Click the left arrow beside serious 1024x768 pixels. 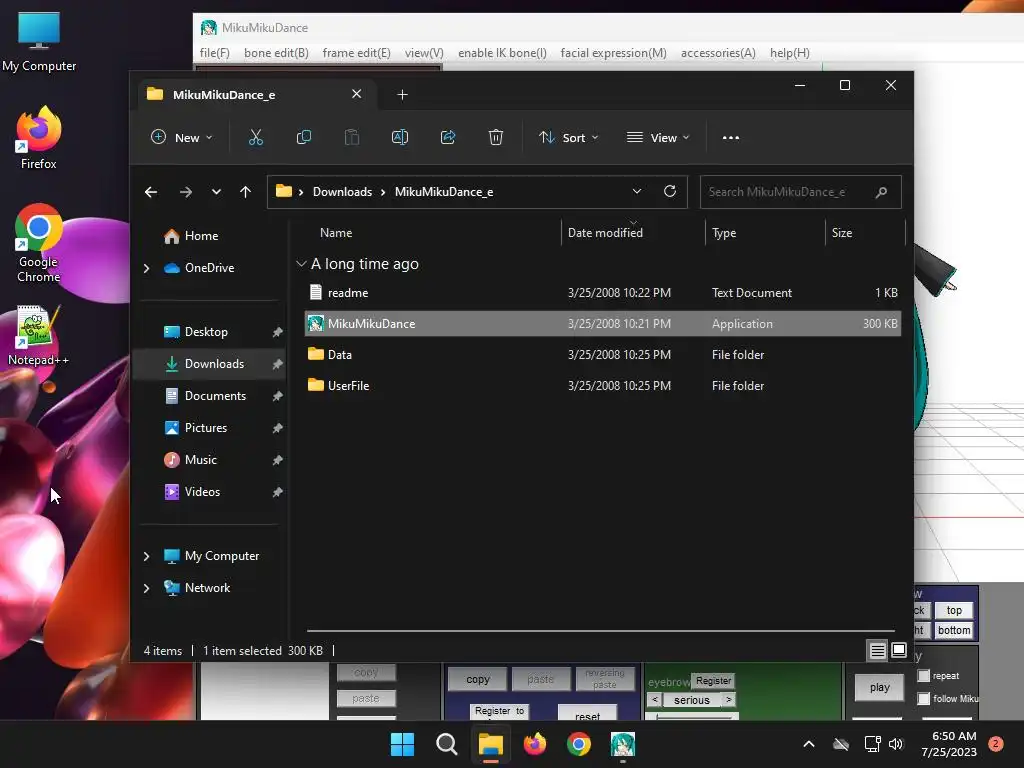coord(654,699)
